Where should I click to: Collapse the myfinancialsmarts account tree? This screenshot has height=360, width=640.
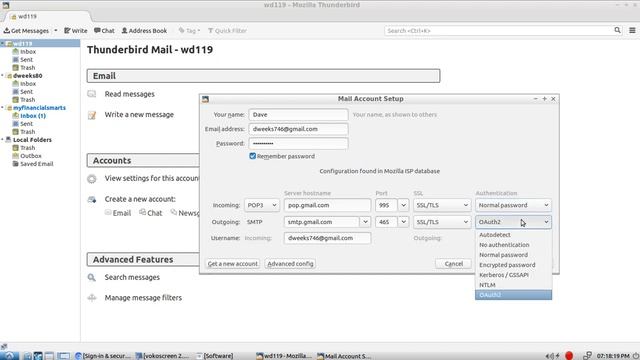[x=2, y=108]
